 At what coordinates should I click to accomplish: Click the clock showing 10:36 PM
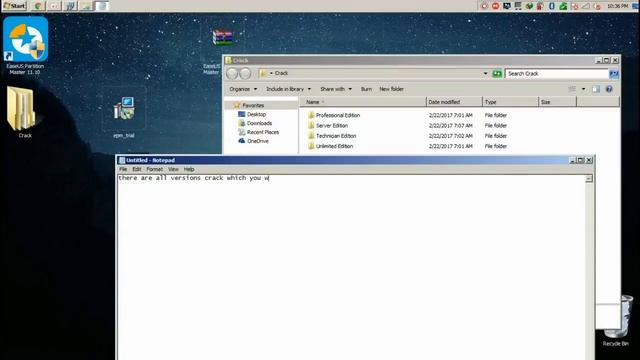point(617,6)
